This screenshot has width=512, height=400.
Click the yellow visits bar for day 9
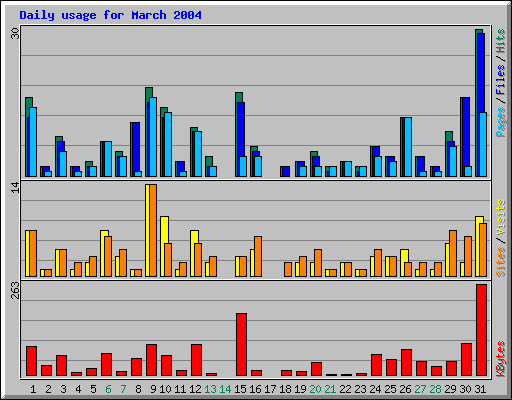point(147,230)
